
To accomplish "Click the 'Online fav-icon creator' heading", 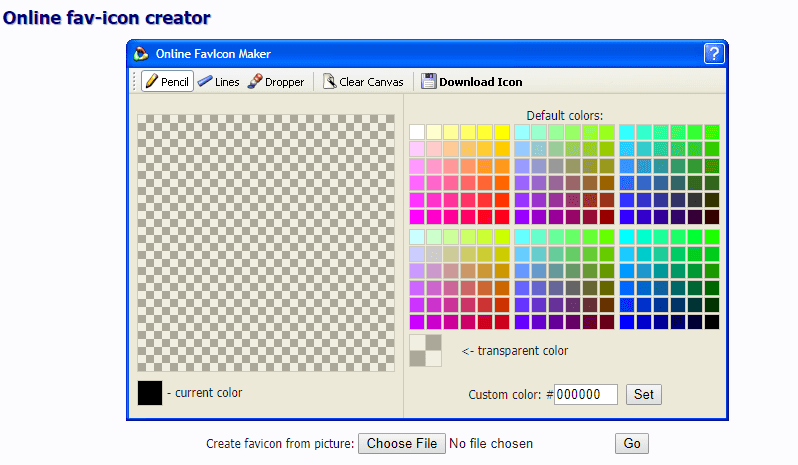I will click(x=106, y=18).
